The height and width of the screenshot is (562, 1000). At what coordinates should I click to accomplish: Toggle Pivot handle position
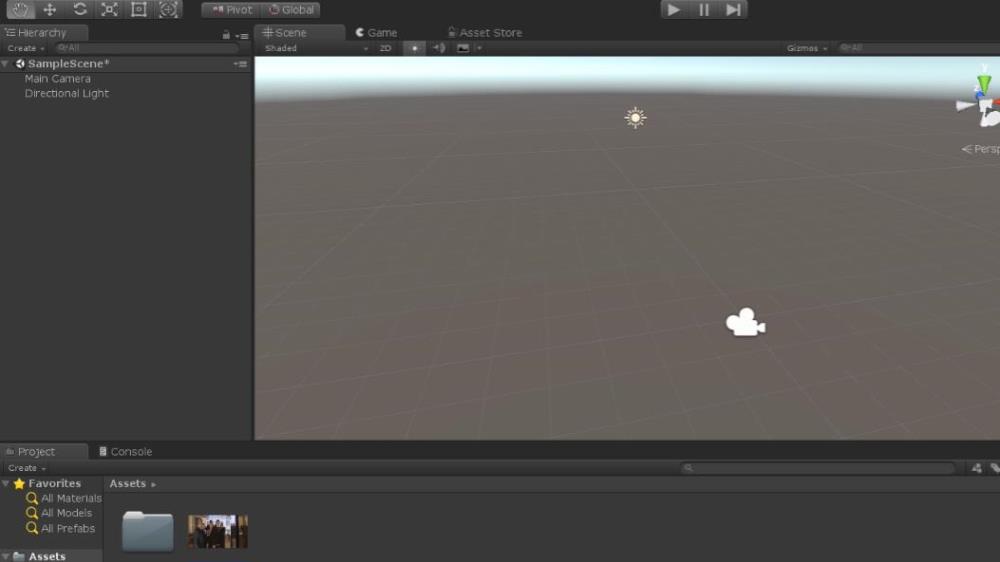[x=232, y=10]
